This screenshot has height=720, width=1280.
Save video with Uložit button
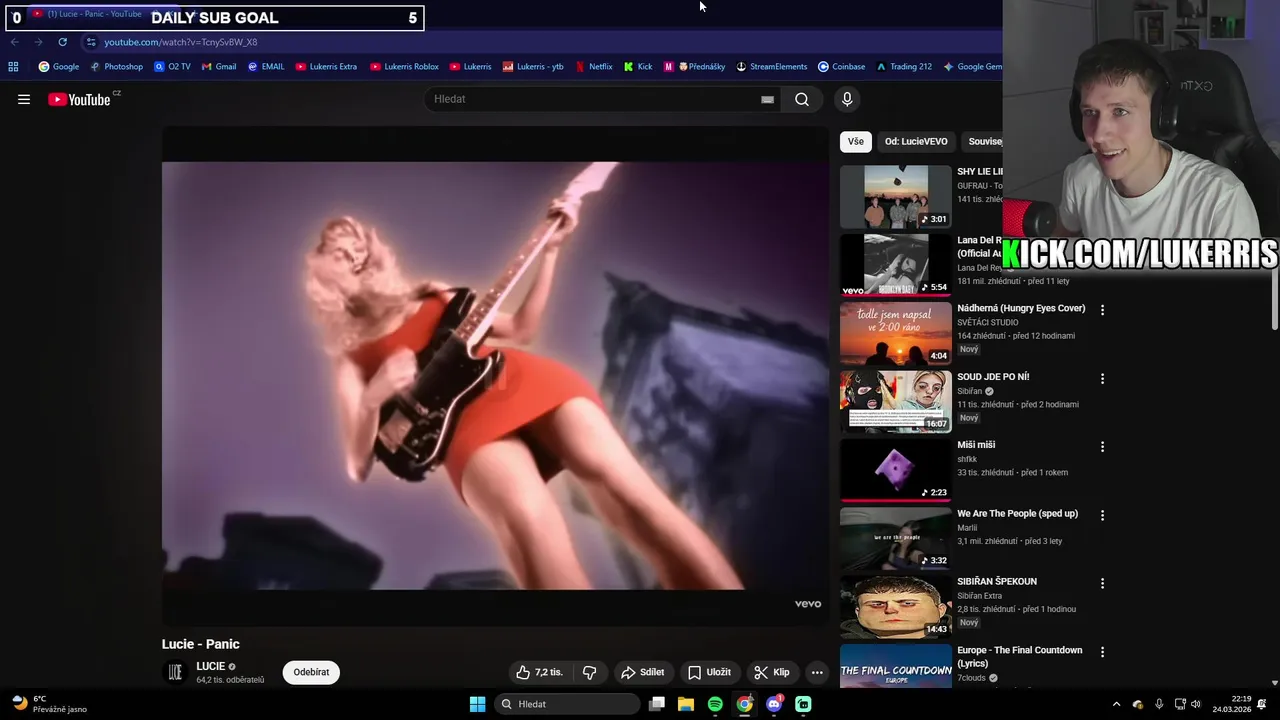(709, 672)
